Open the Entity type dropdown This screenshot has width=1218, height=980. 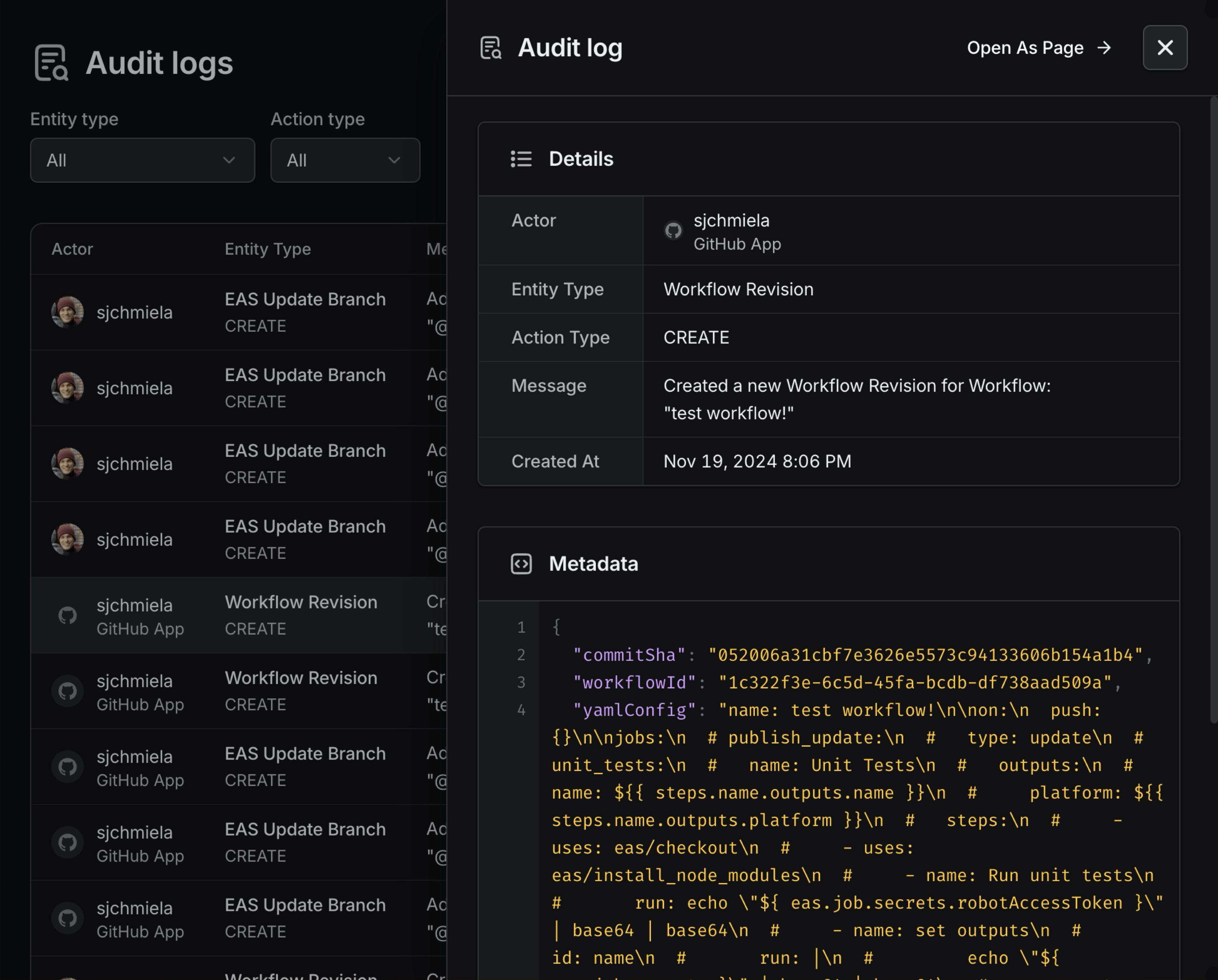point(142,160)
